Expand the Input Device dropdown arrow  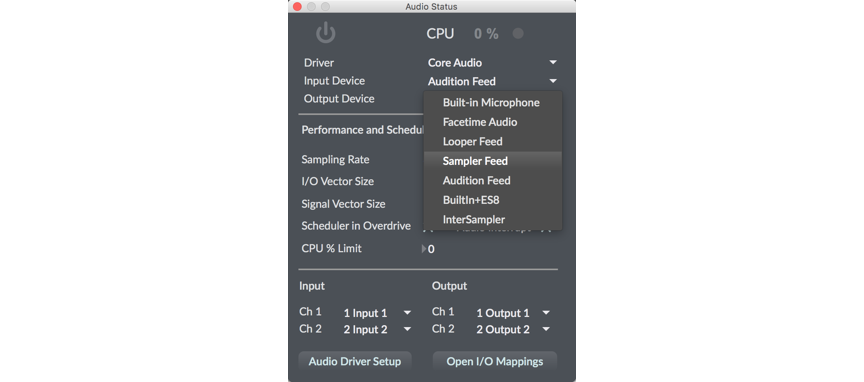tap(553, 81)
